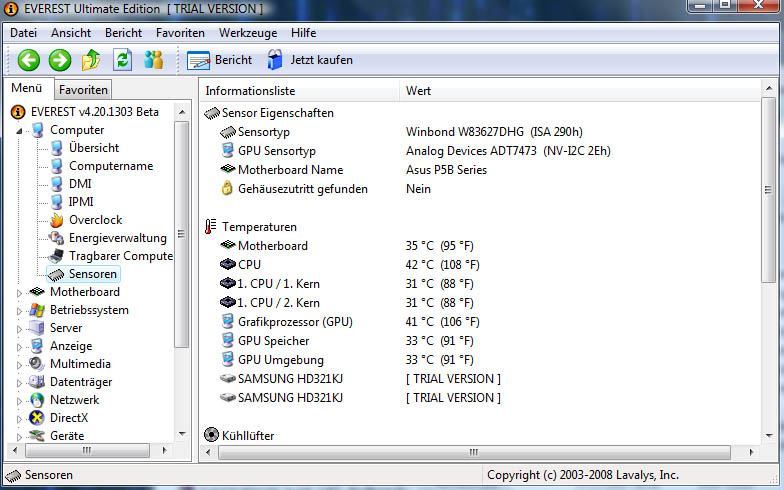Select the Geräte tree item

pyautogui.click(x=67, y=436)
